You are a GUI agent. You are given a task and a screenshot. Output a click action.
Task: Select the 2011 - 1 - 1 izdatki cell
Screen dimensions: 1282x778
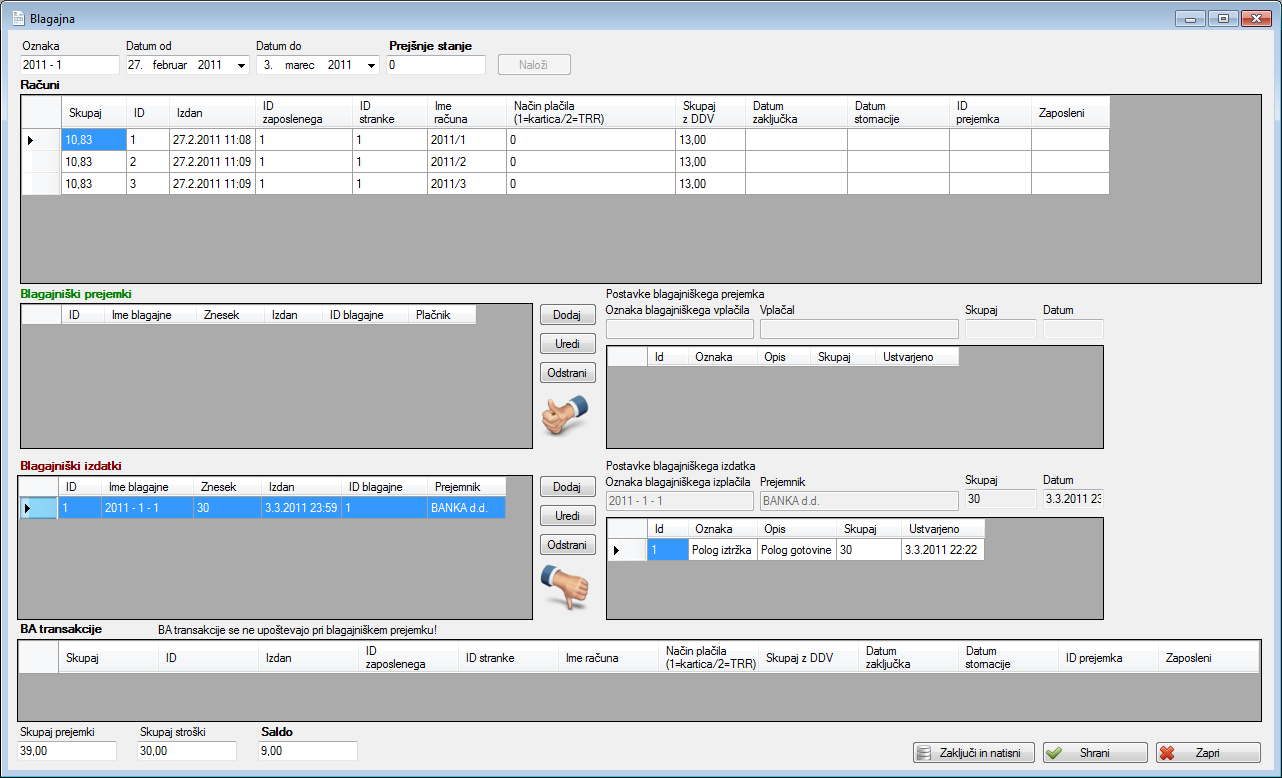pyautogui.click(x=147, y=508)
